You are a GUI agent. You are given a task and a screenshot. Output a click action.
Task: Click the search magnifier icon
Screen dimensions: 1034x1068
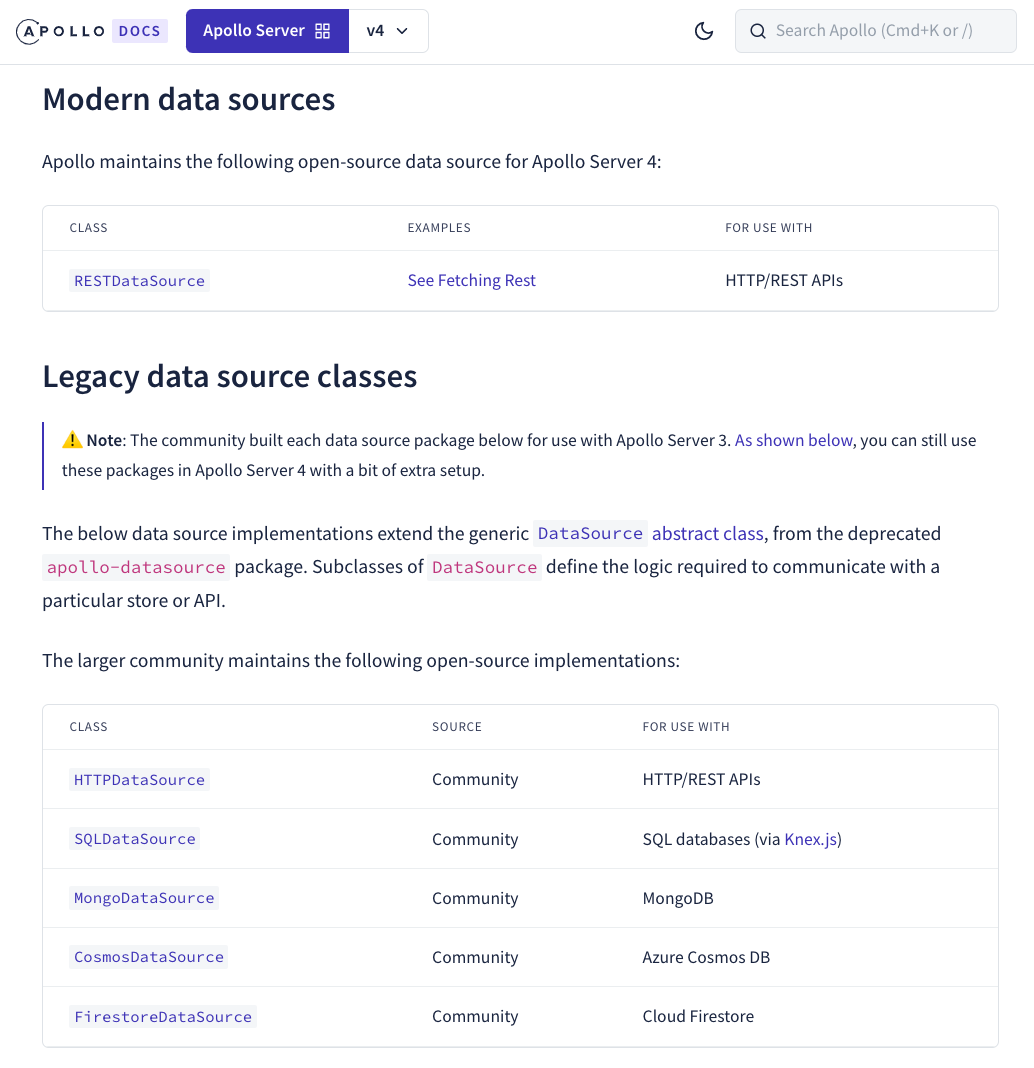pyautogui.click(x=757, y=31)
